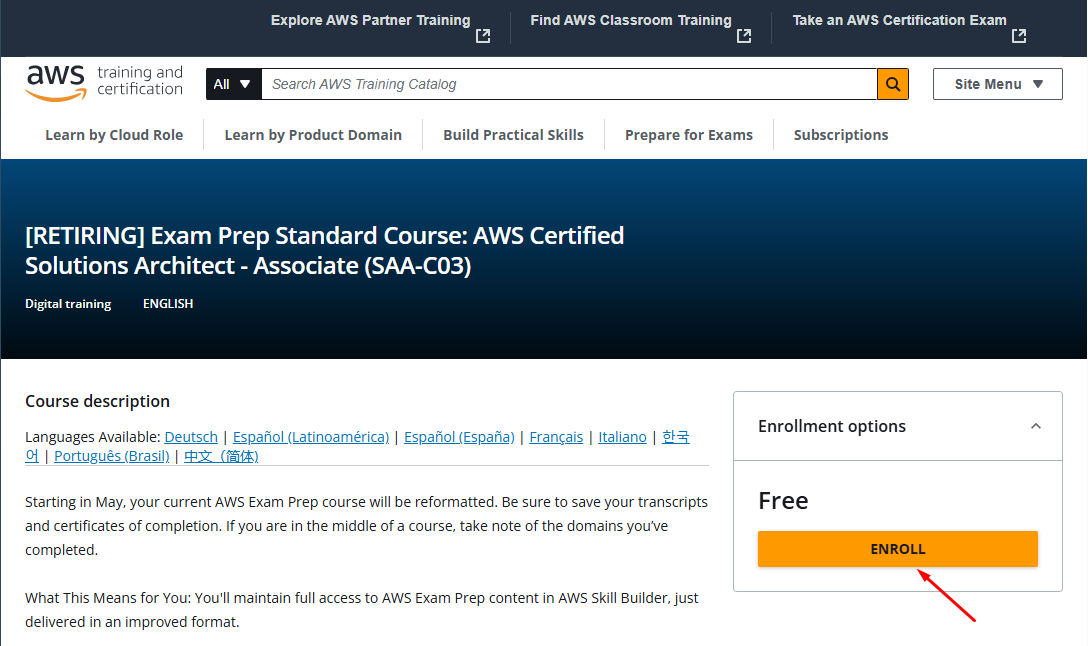1088x646 pixels.
Task: Click the ENGLISH language label
Action: pyautogui.click(x=168, y=304)
